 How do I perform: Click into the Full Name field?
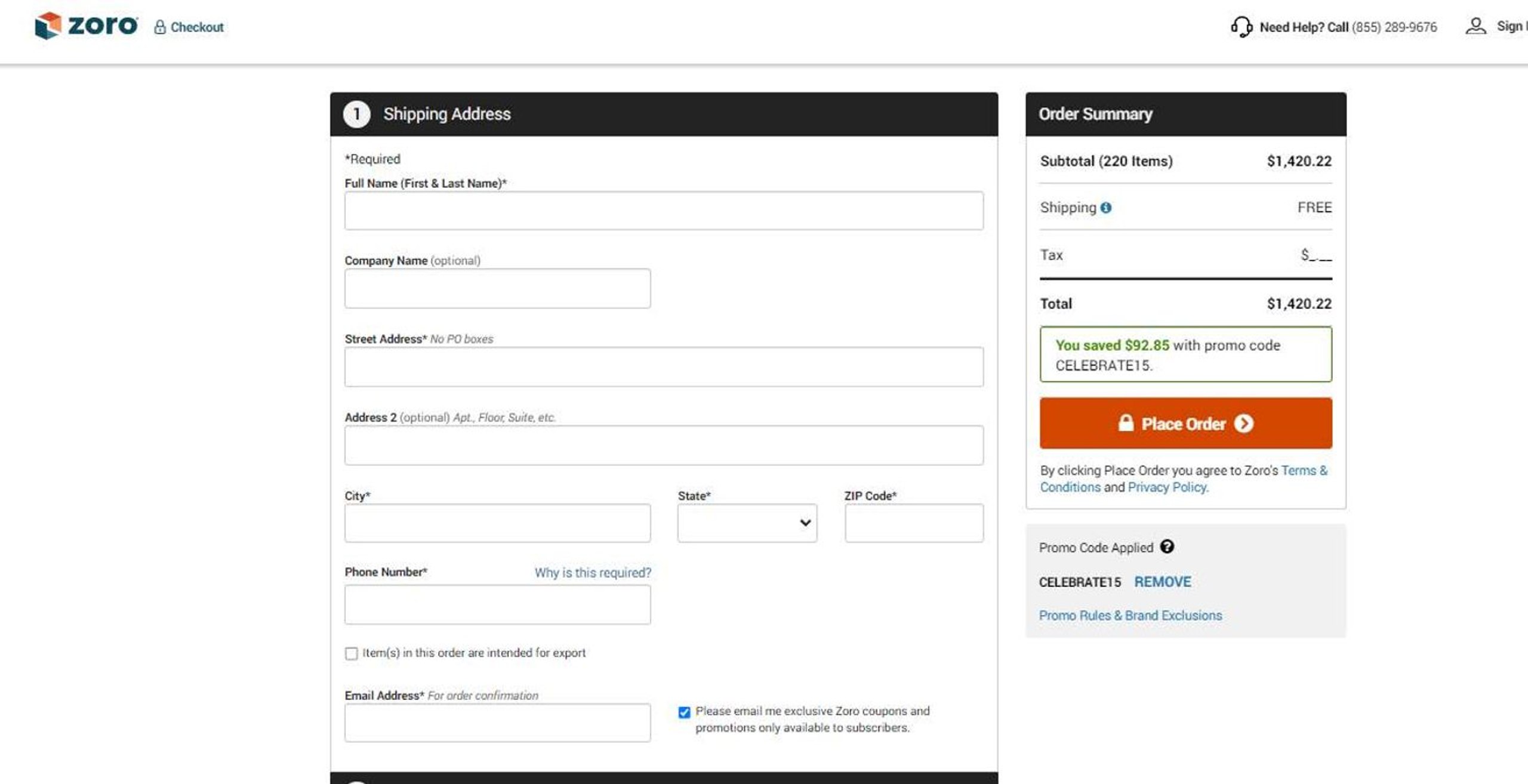pos(663,211)
